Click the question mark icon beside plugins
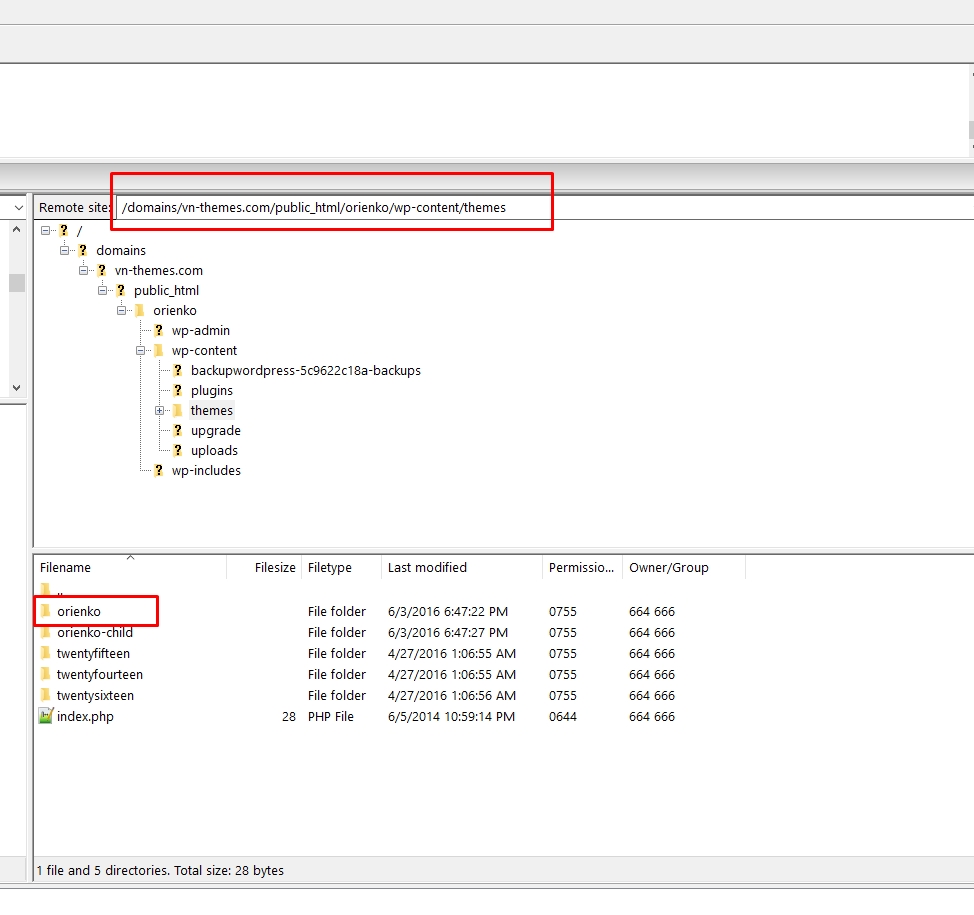This screenshot has height=915, width=974. tap(177, 390)
